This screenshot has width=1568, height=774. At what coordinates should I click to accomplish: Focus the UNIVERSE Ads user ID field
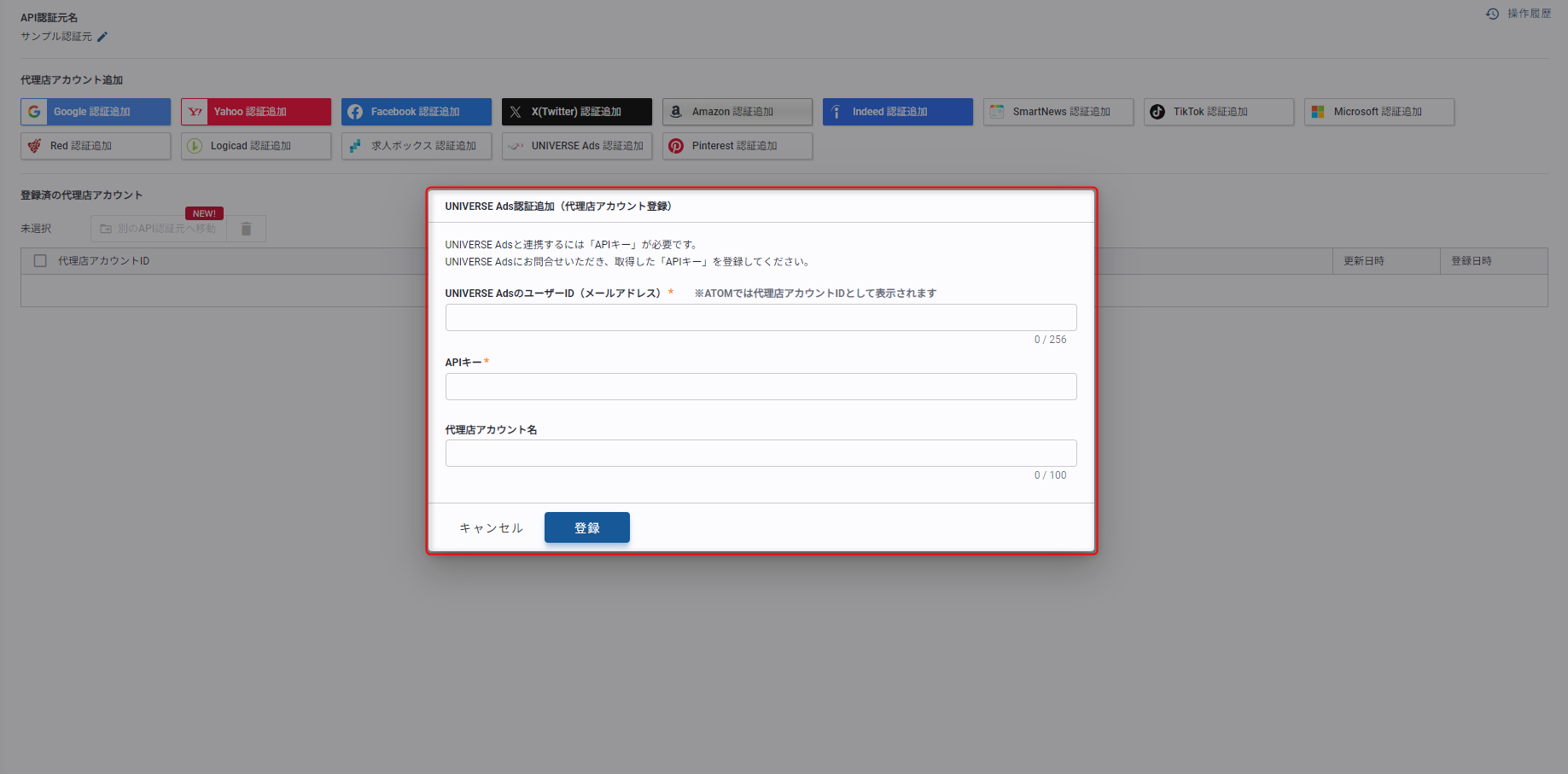[761, 317]
